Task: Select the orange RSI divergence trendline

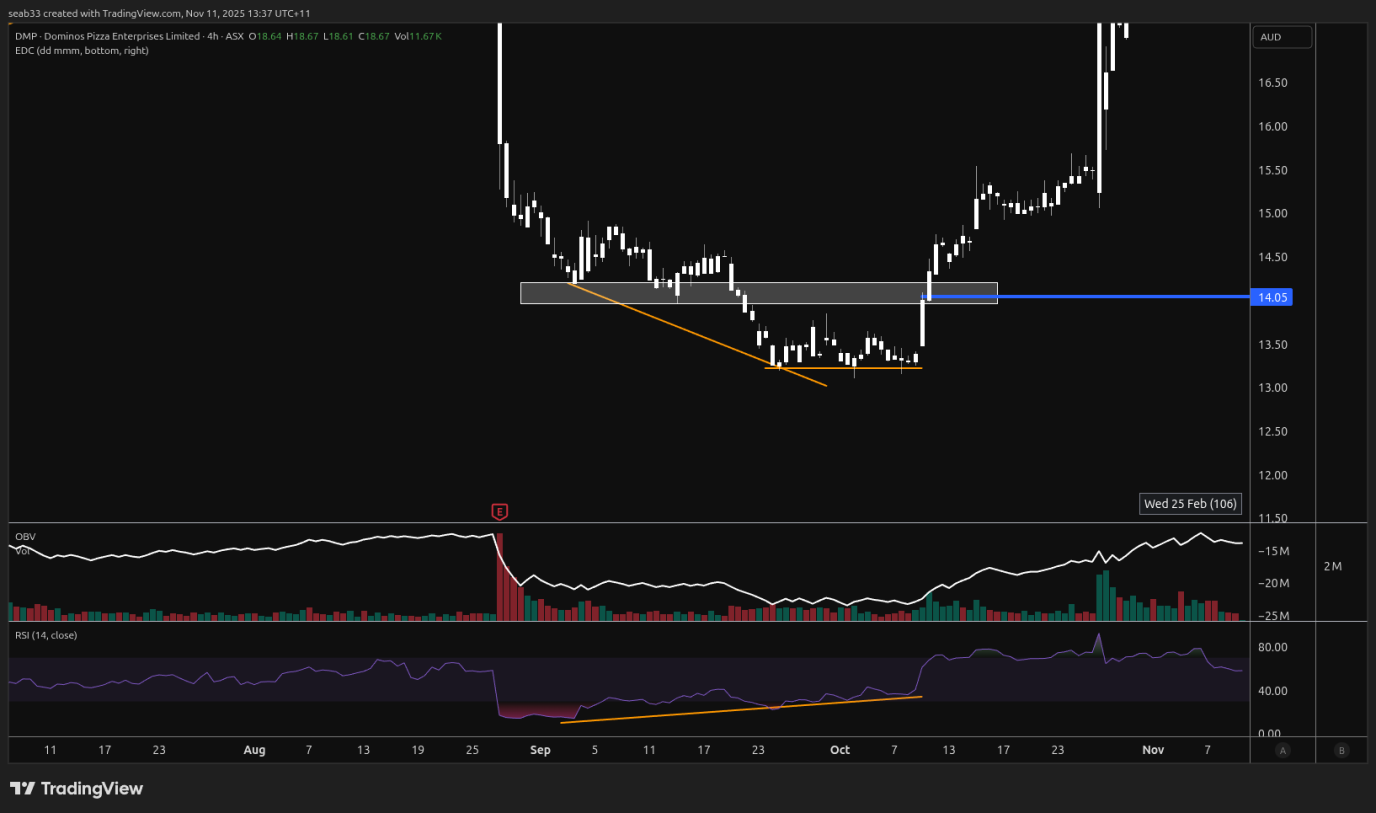Action: (x=740, y=709)
